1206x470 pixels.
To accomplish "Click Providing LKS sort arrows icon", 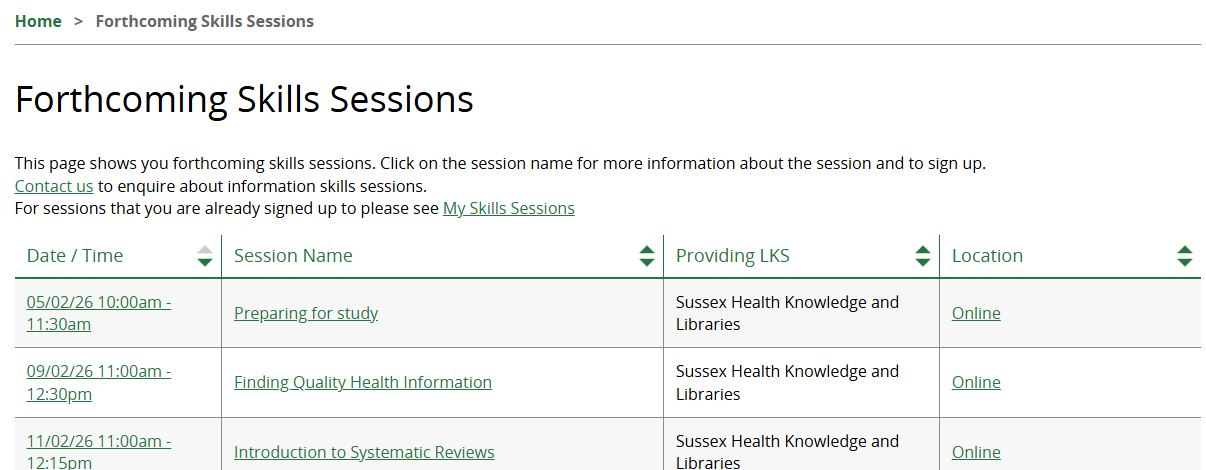I will tap(923, 256).
